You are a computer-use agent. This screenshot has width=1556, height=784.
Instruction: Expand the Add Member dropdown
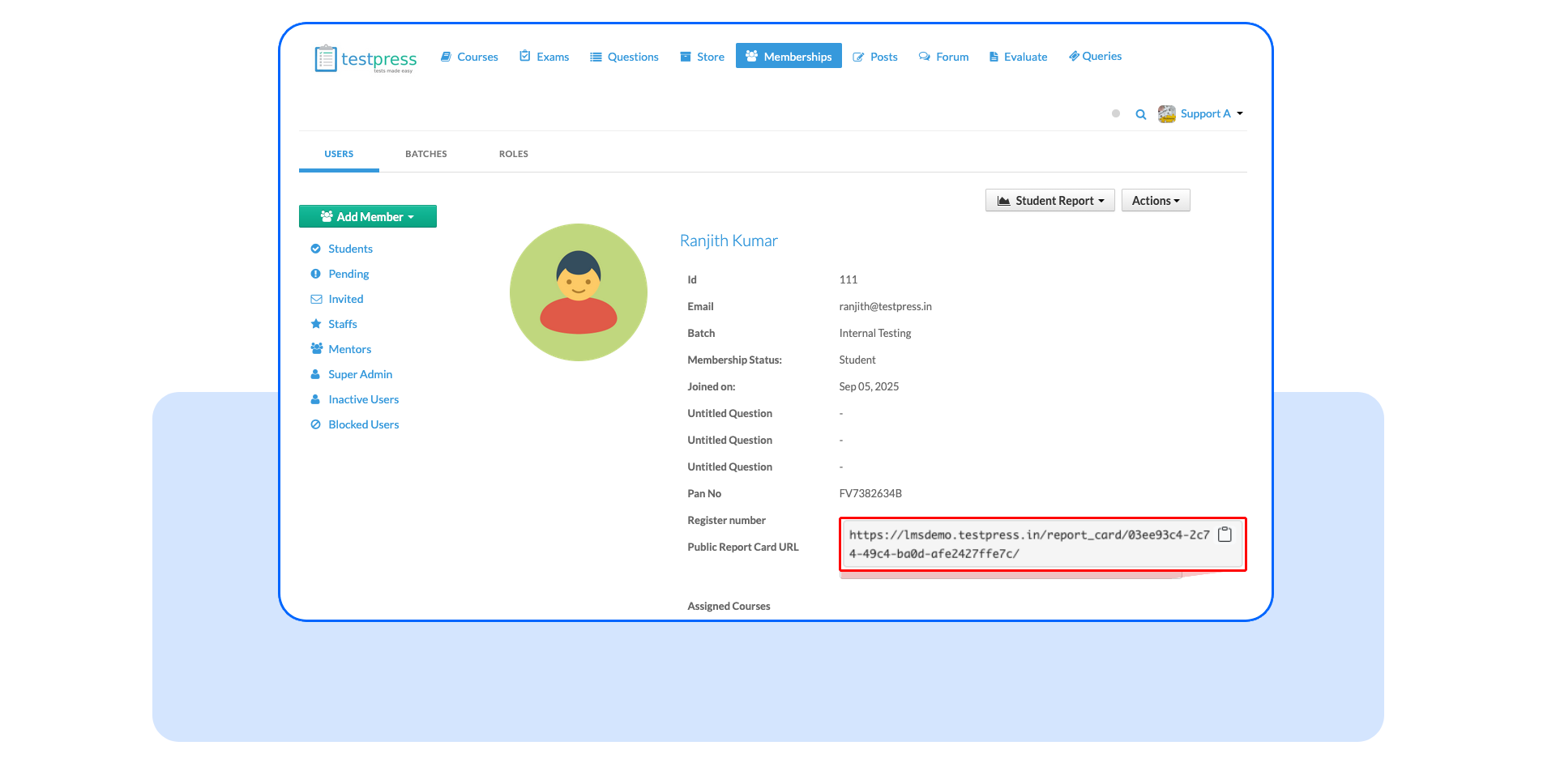(367, 216)
